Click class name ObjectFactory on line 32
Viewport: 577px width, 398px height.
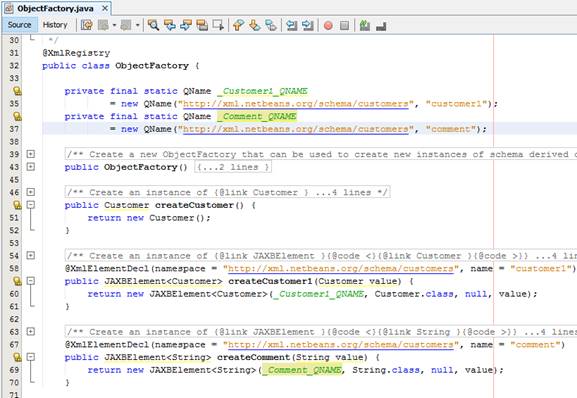coord(152,66)
